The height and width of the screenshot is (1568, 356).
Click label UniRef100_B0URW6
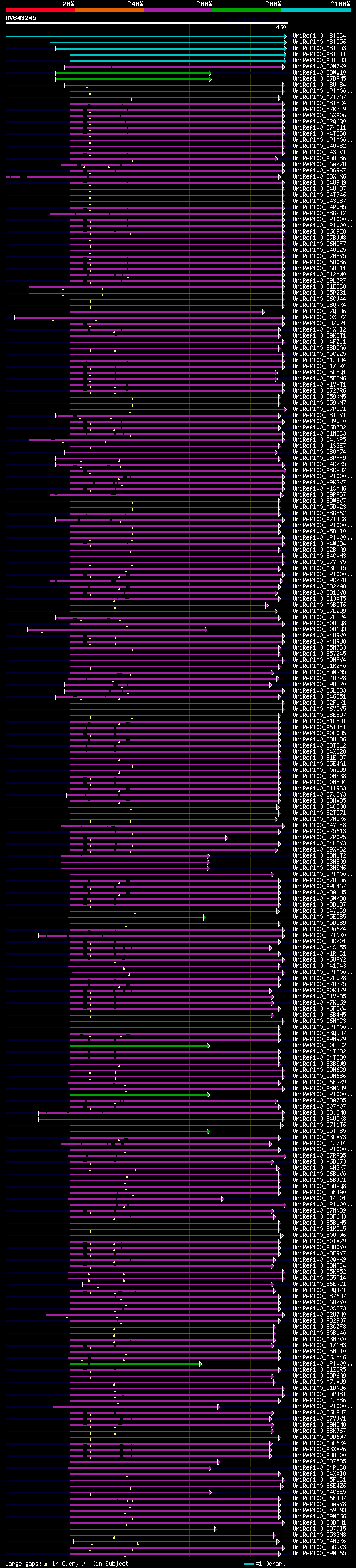coord(319,1234)
